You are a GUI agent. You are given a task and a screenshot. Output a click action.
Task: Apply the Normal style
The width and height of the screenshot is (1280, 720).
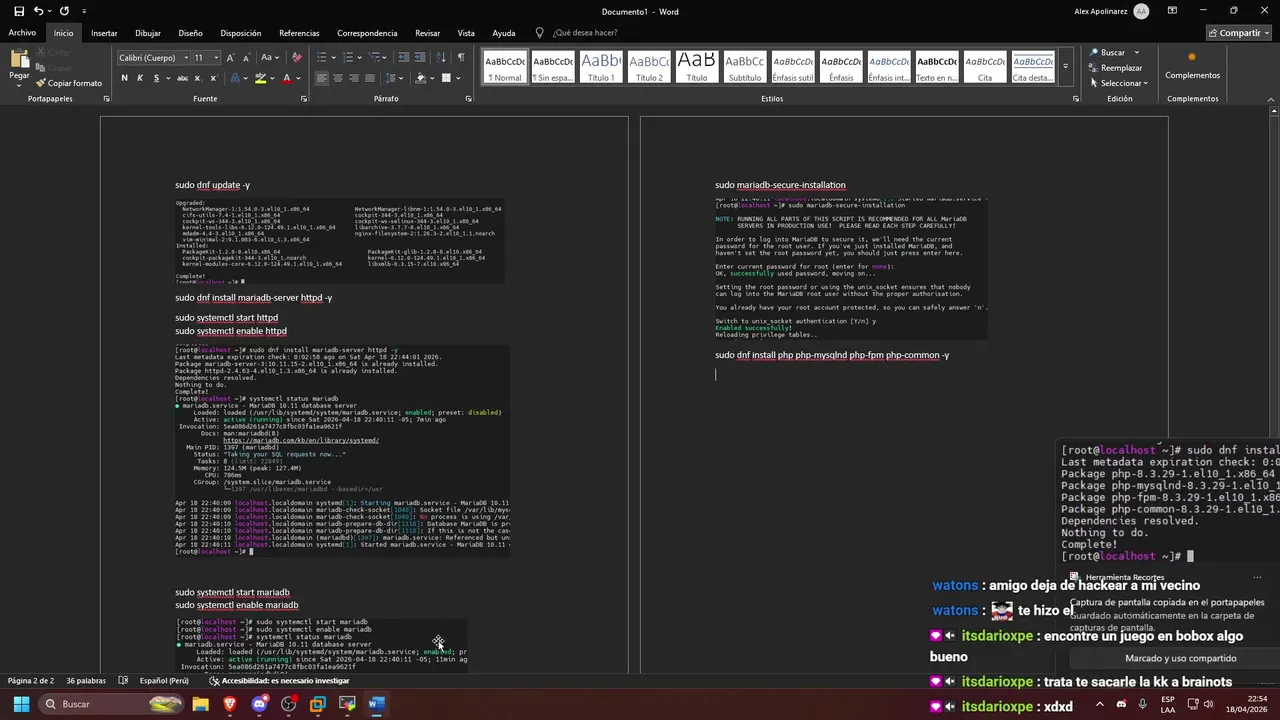tap(505, 67)
